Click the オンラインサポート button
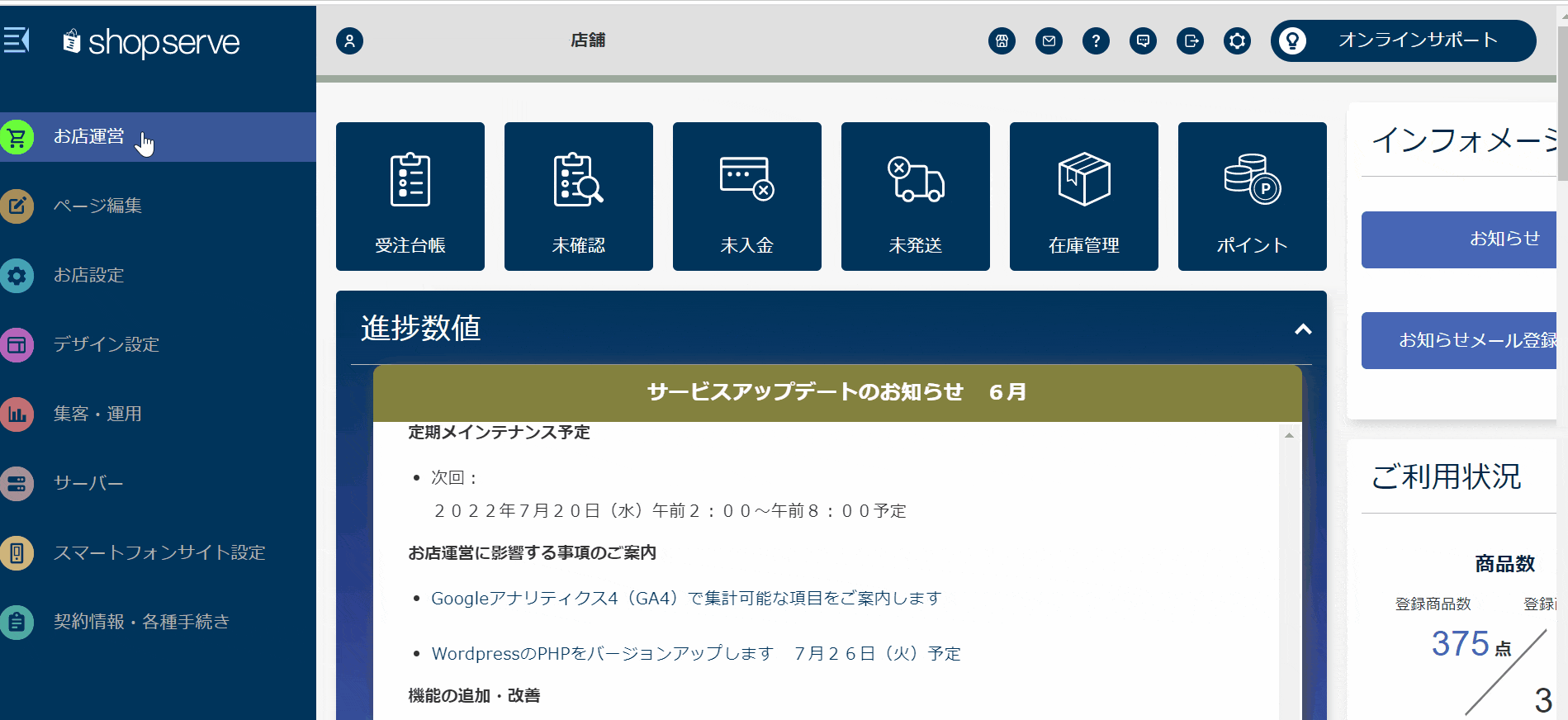Screen dimensions: 1568x720 point(1403,40)
